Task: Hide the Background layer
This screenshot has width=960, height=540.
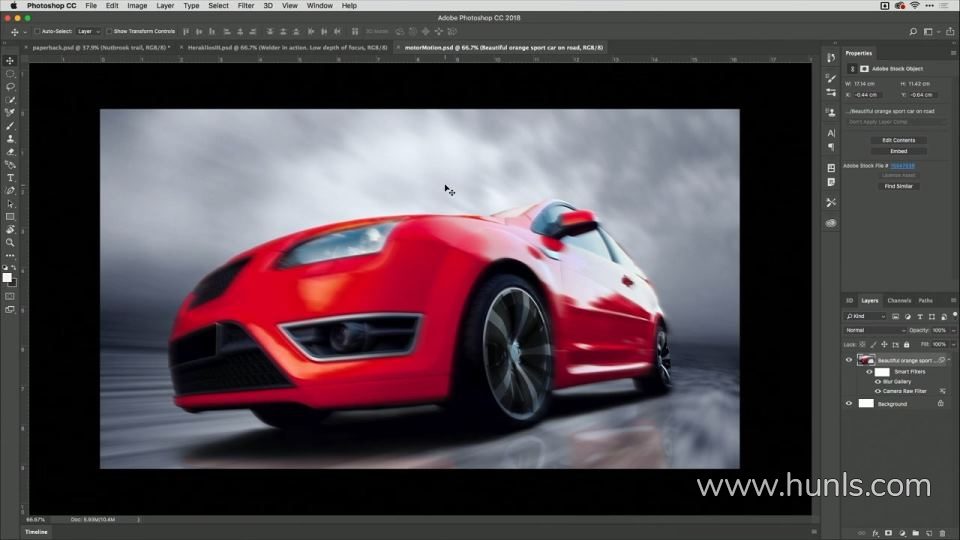Action: coord(849,403)
